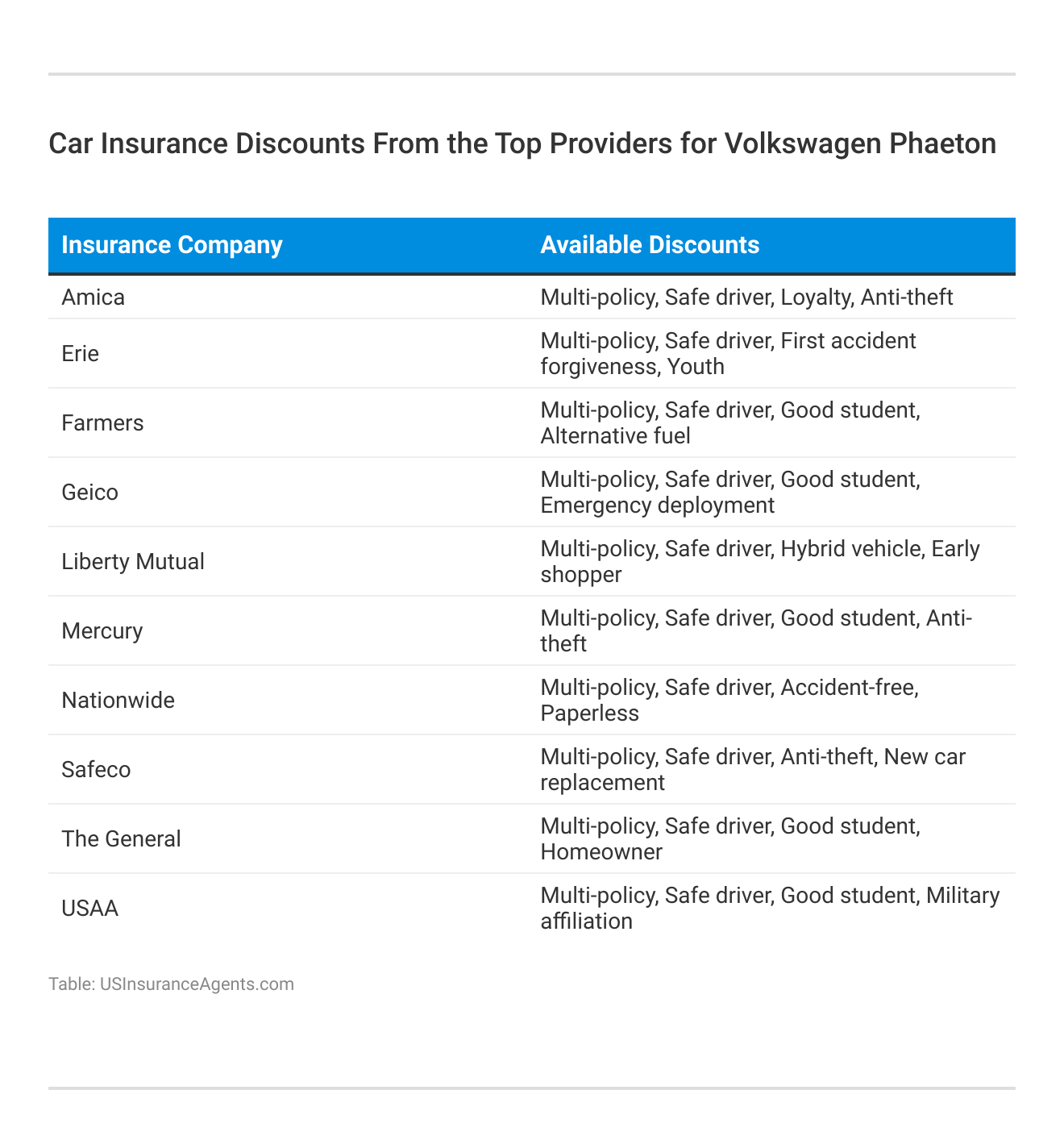Screen dimensions: 1064x1148
Task: Select the Nationwide company cell
Action: [118, 700]
